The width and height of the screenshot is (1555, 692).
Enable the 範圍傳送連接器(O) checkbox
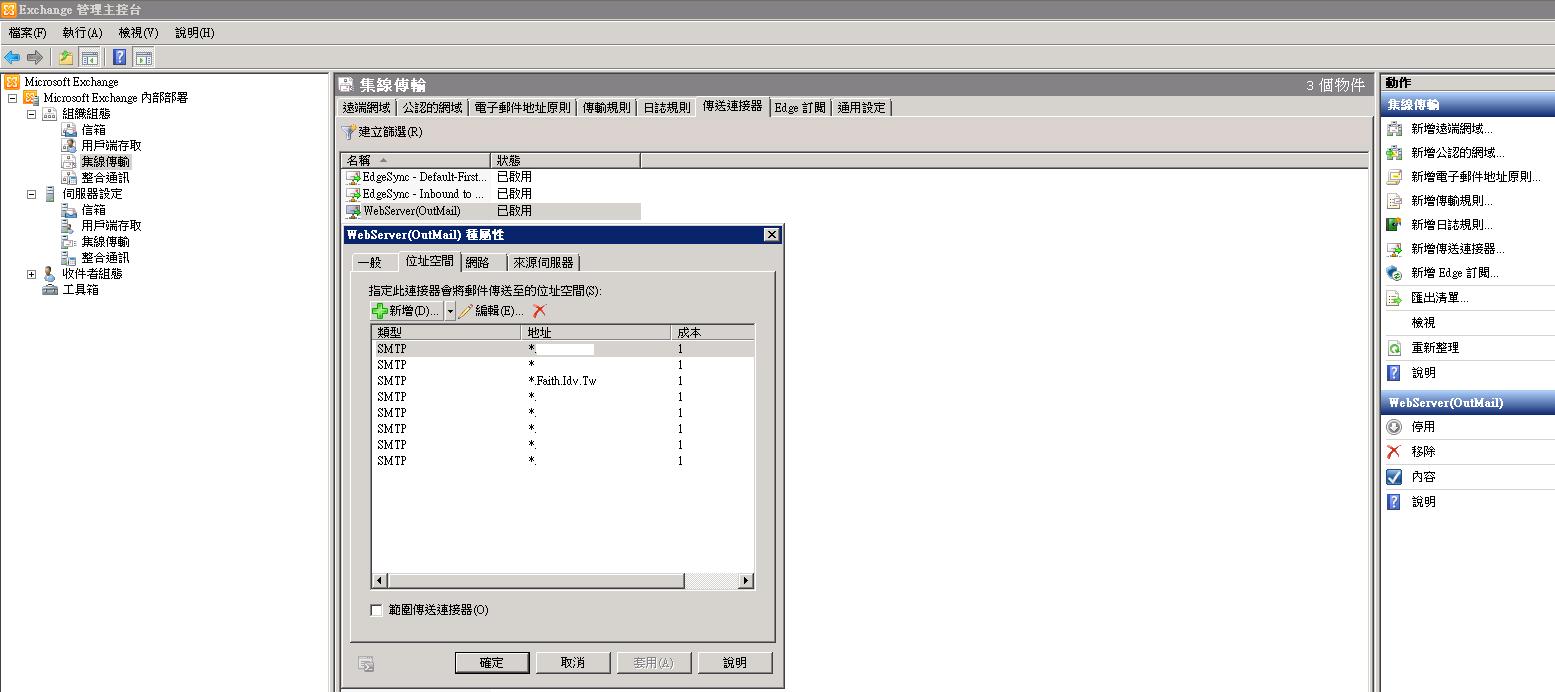coord(377,610)
